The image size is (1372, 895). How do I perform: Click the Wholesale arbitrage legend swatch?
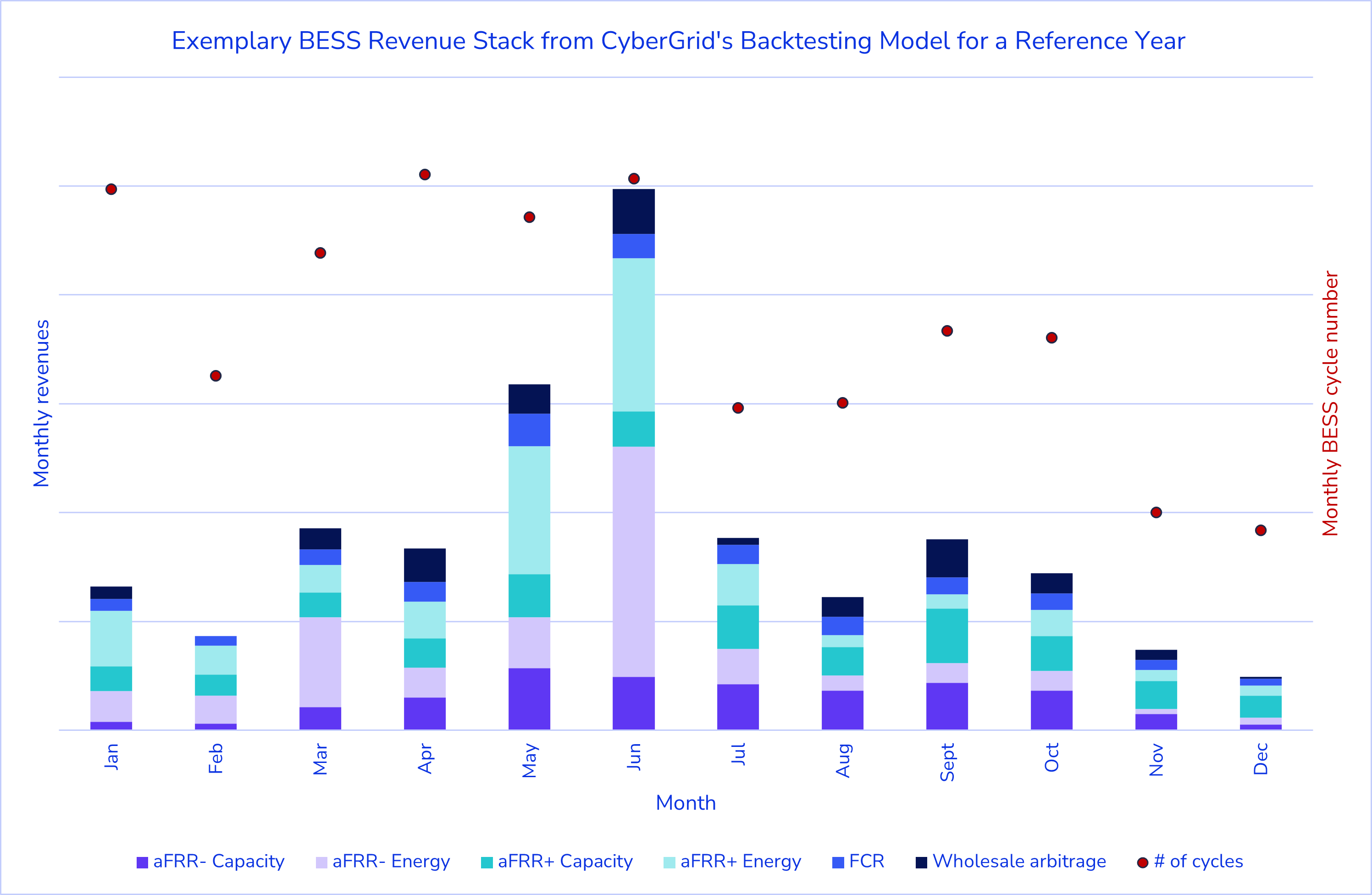(x=921, y=862)
